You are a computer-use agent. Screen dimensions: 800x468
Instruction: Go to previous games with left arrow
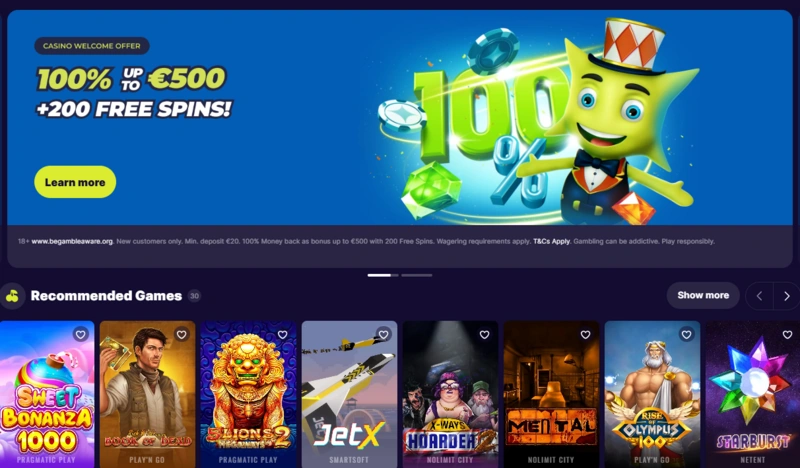(759, 295)
